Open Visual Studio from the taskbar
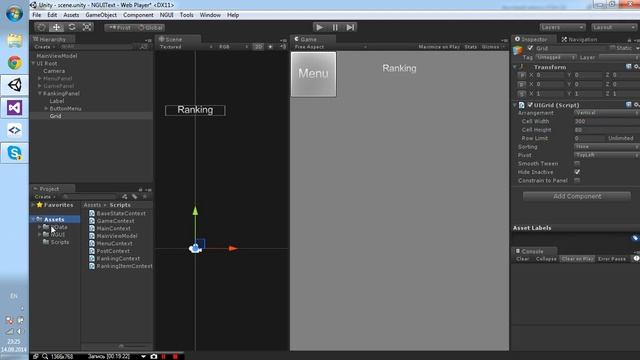The image size is (640, 360). [x=15, y=108]
